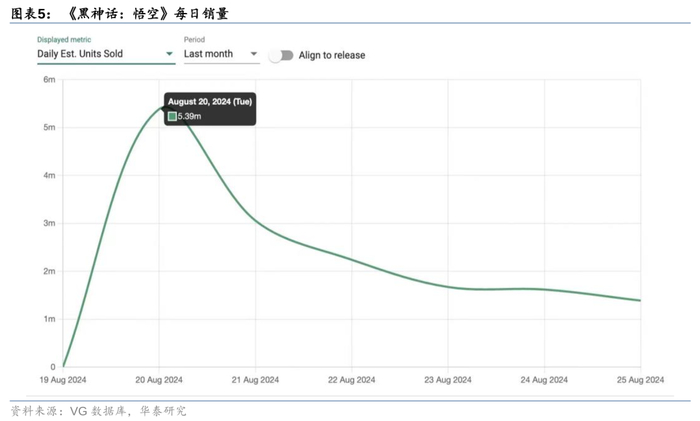Click the Period dropdown arrow
This screenshot has height=421, width=700.
tap(254, 54)
